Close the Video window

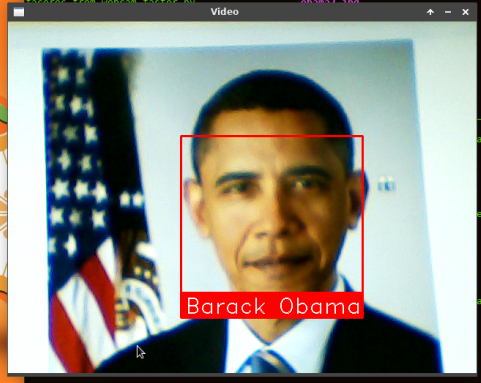pyautogui.click(x=466, y=12)
